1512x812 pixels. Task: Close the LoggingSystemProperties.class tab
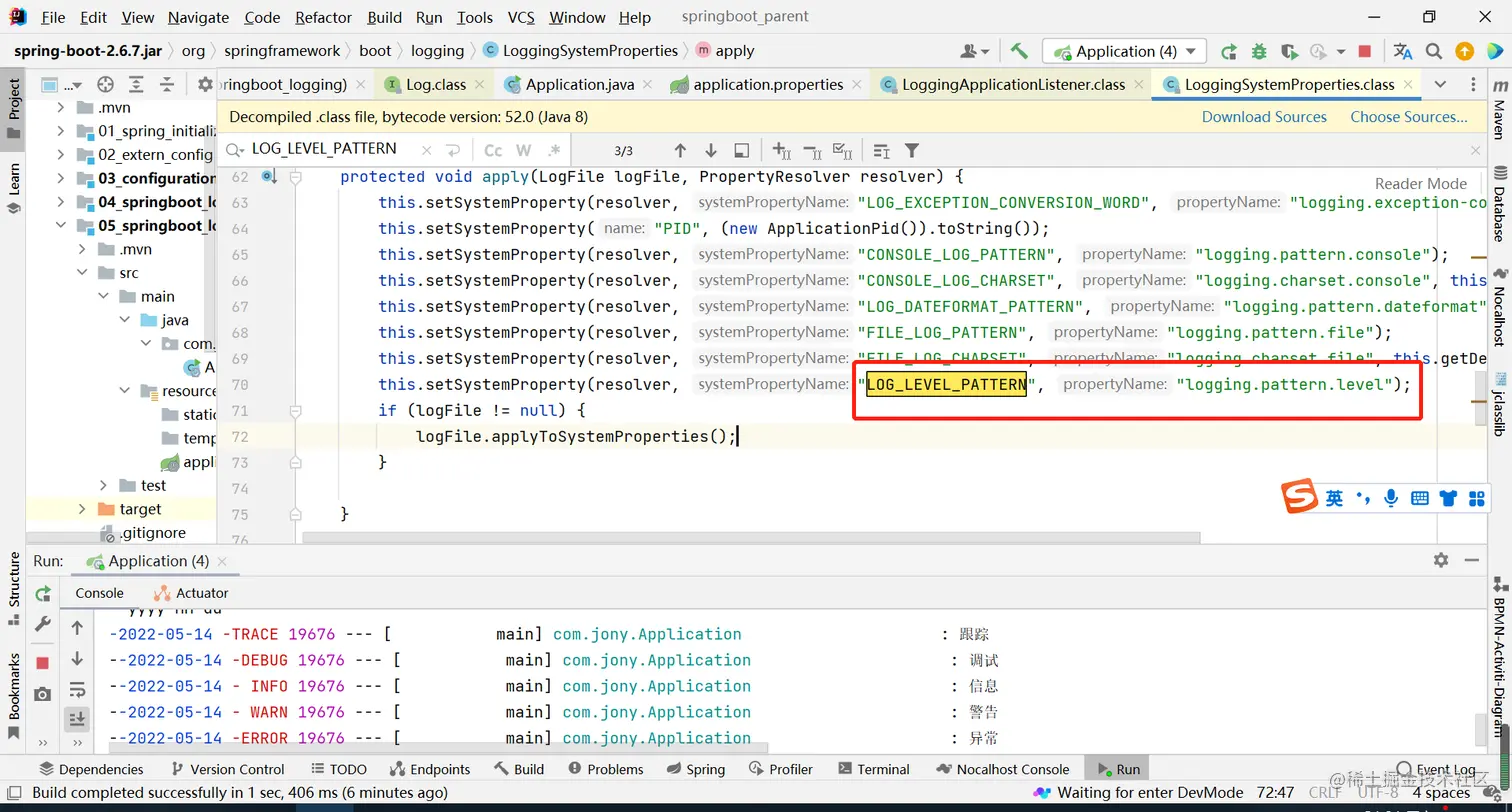1408,85
